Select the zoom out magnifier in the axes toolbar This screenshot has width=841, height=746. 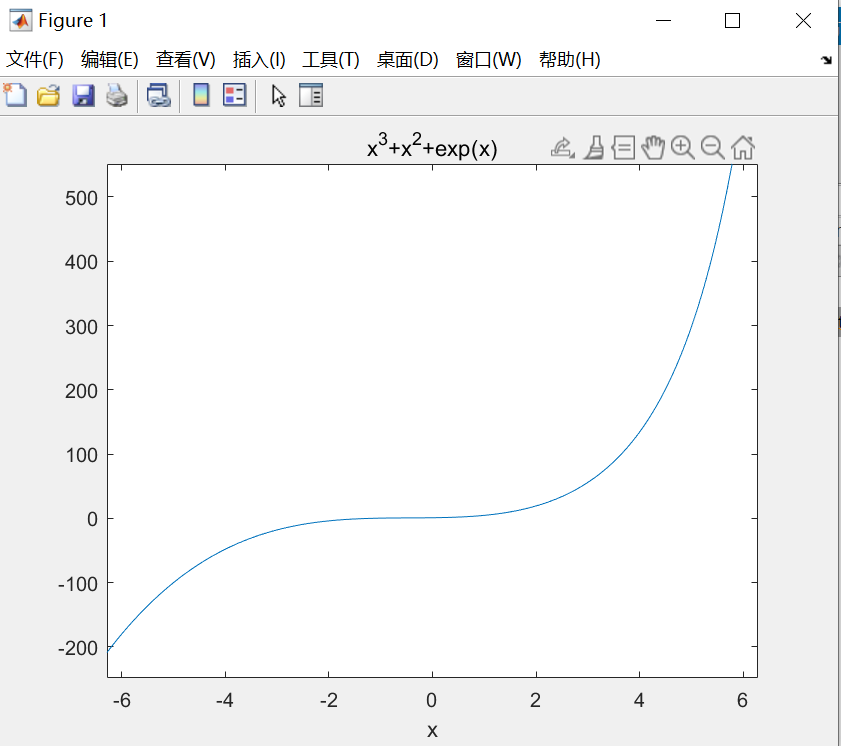(x=712, y=147)
